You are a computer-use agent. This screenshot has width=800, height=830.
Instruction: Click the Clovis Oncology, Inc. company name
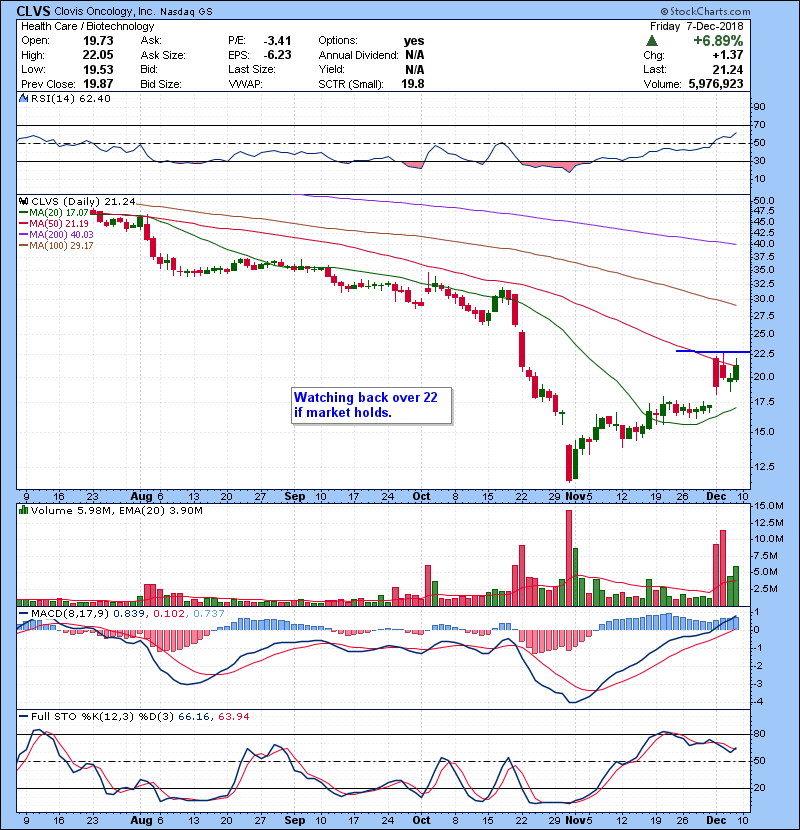105,11
